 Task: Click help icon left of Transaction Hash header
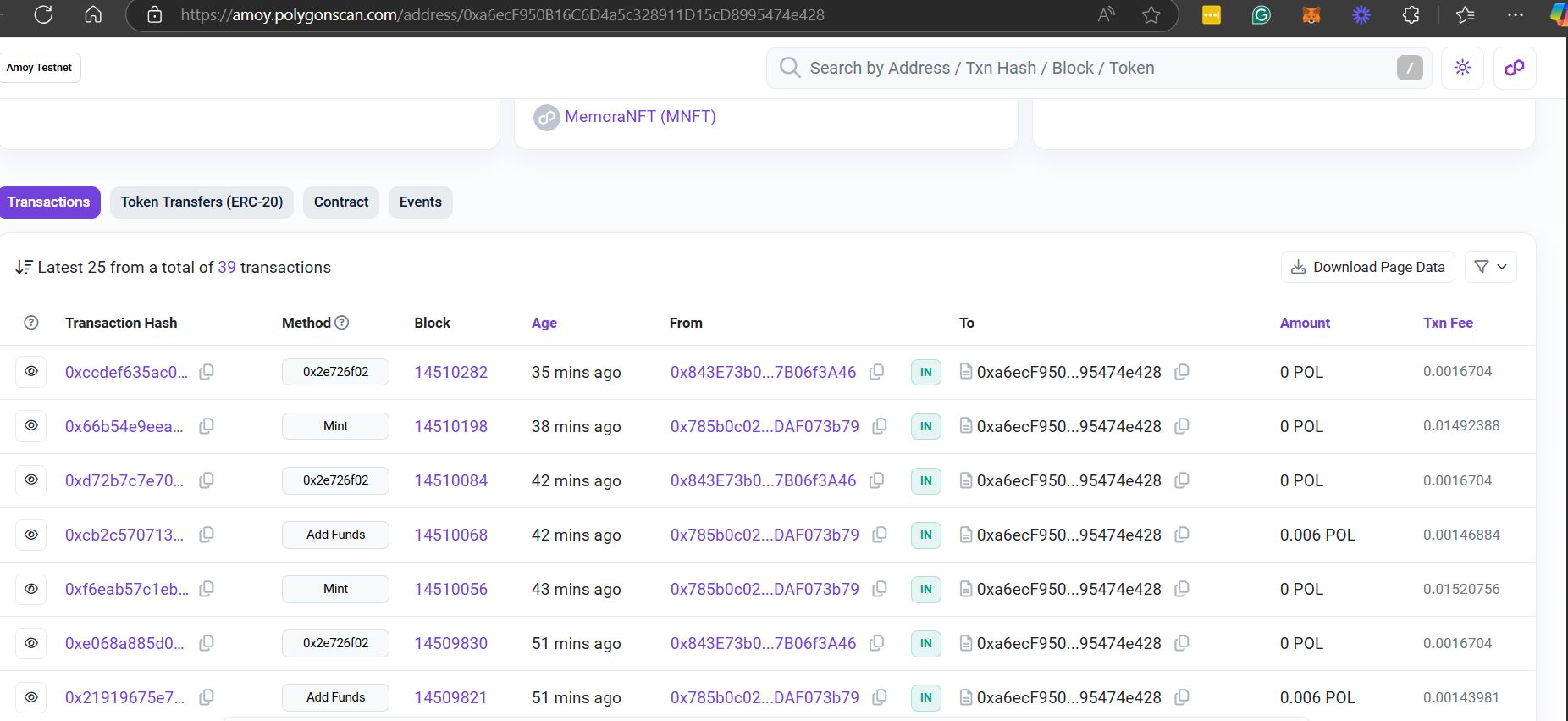31,323
